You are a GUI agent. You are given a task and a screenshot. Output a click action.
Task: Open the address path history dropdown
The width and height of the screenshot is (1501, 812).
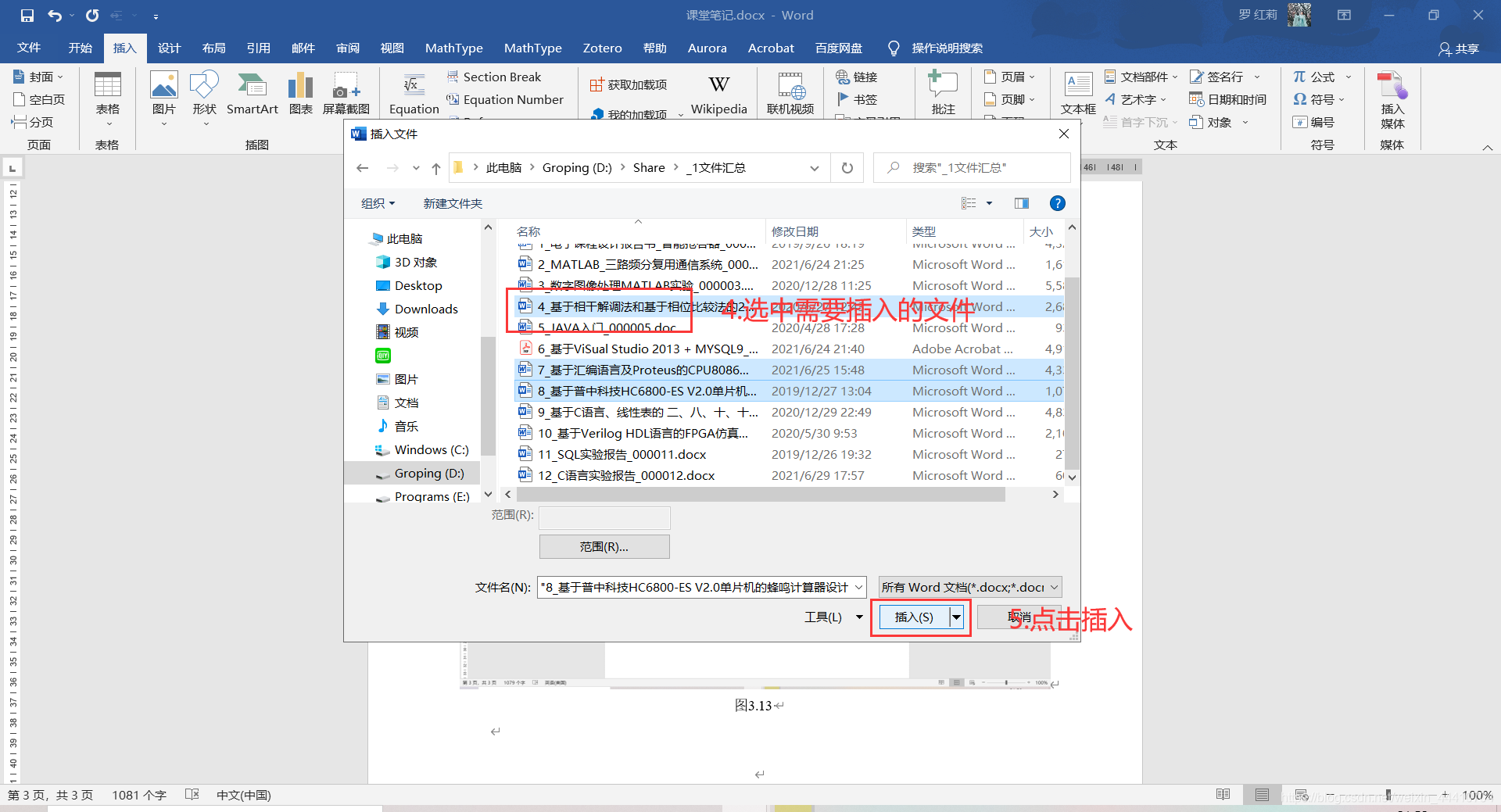point(815,168)
